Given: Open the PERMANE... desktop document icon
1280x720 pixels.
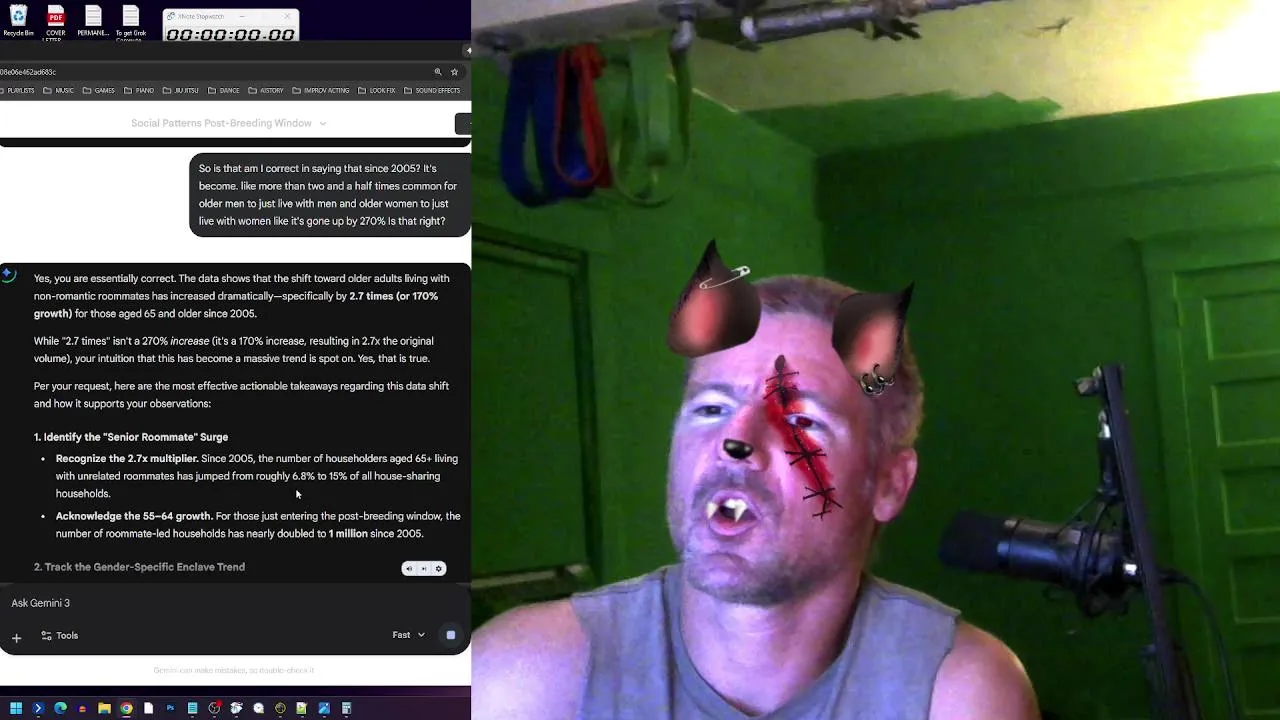Looking at the screenshot, I should point(93,22).
